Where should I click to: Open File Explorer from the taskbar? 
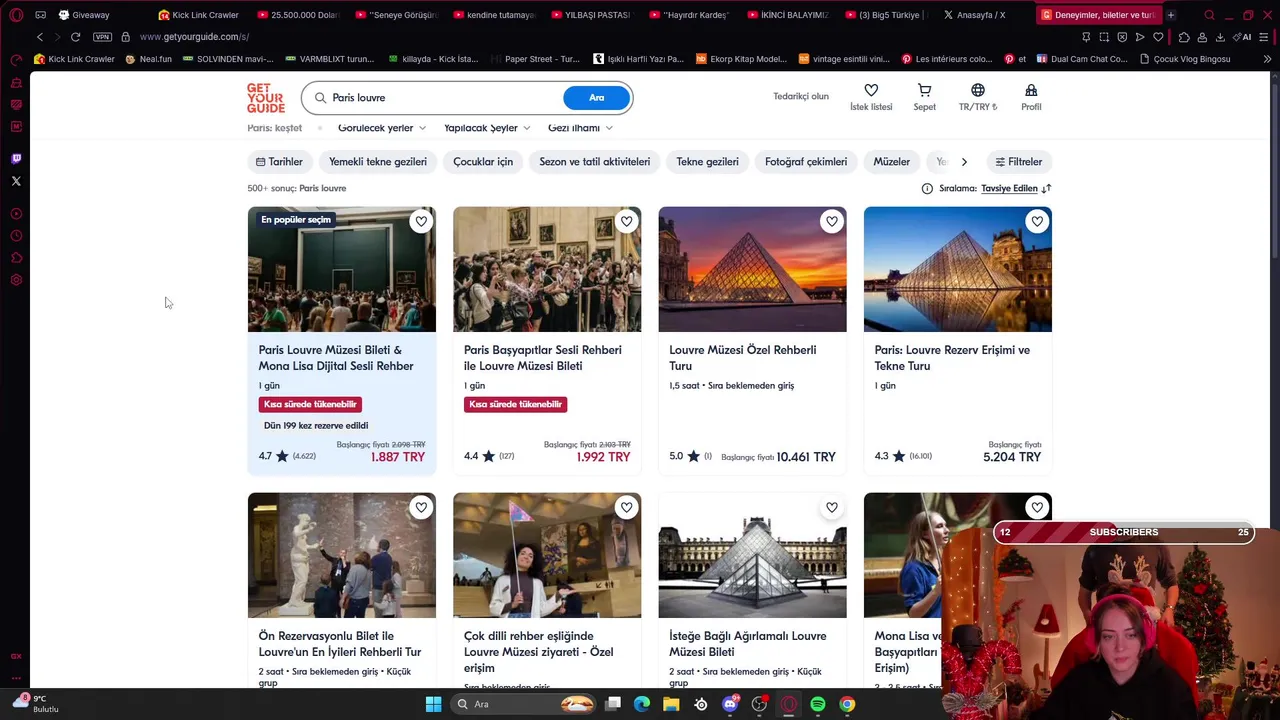point(671,704)
